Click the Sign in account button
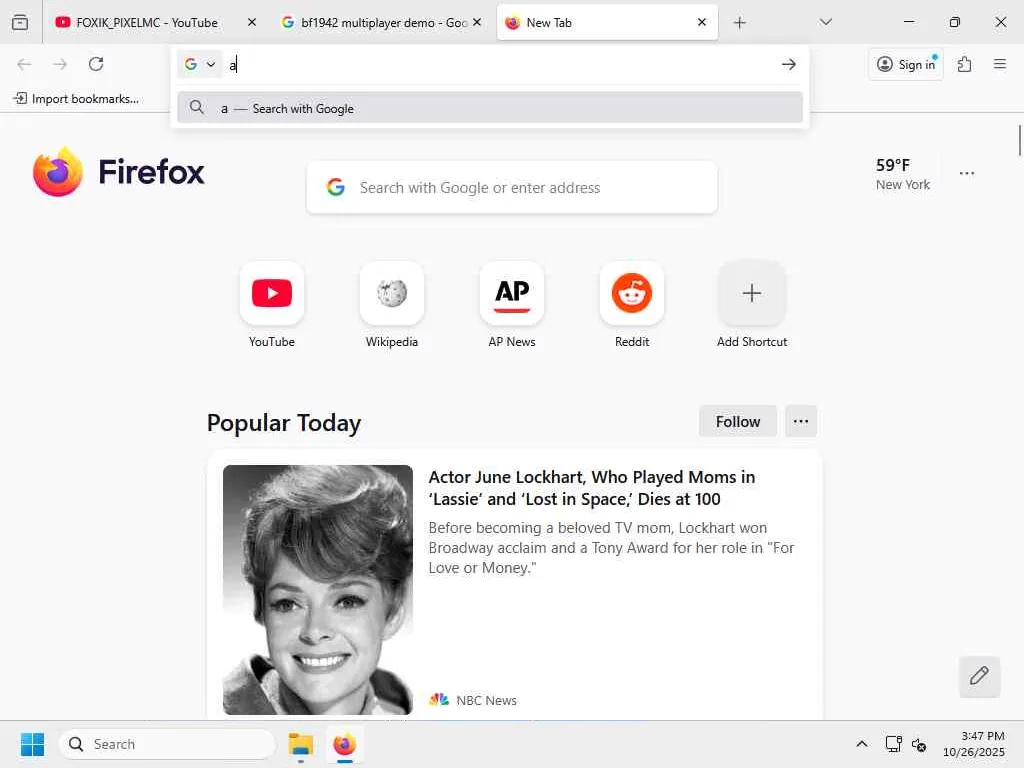The image size is (1024, 768). tap(906, 64)
